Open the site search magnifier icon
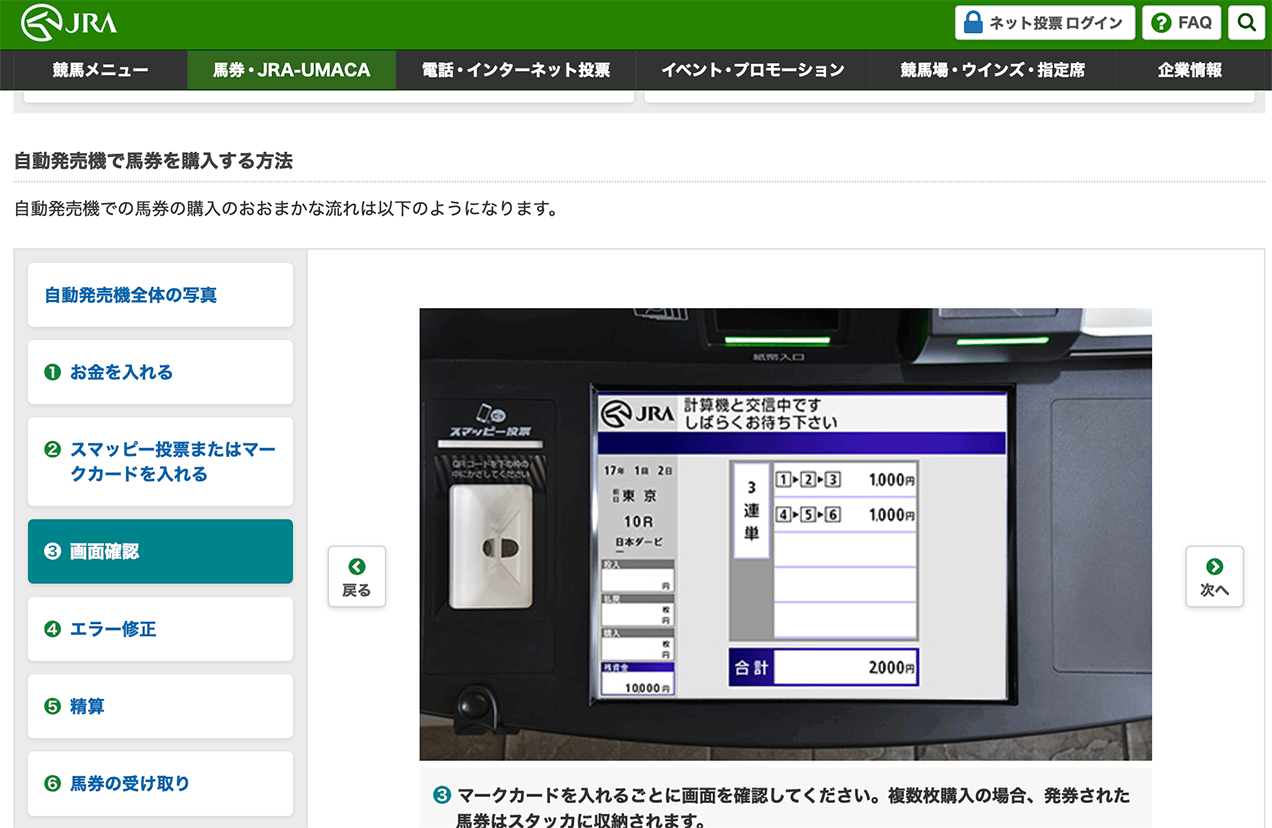 [1246, 22]
